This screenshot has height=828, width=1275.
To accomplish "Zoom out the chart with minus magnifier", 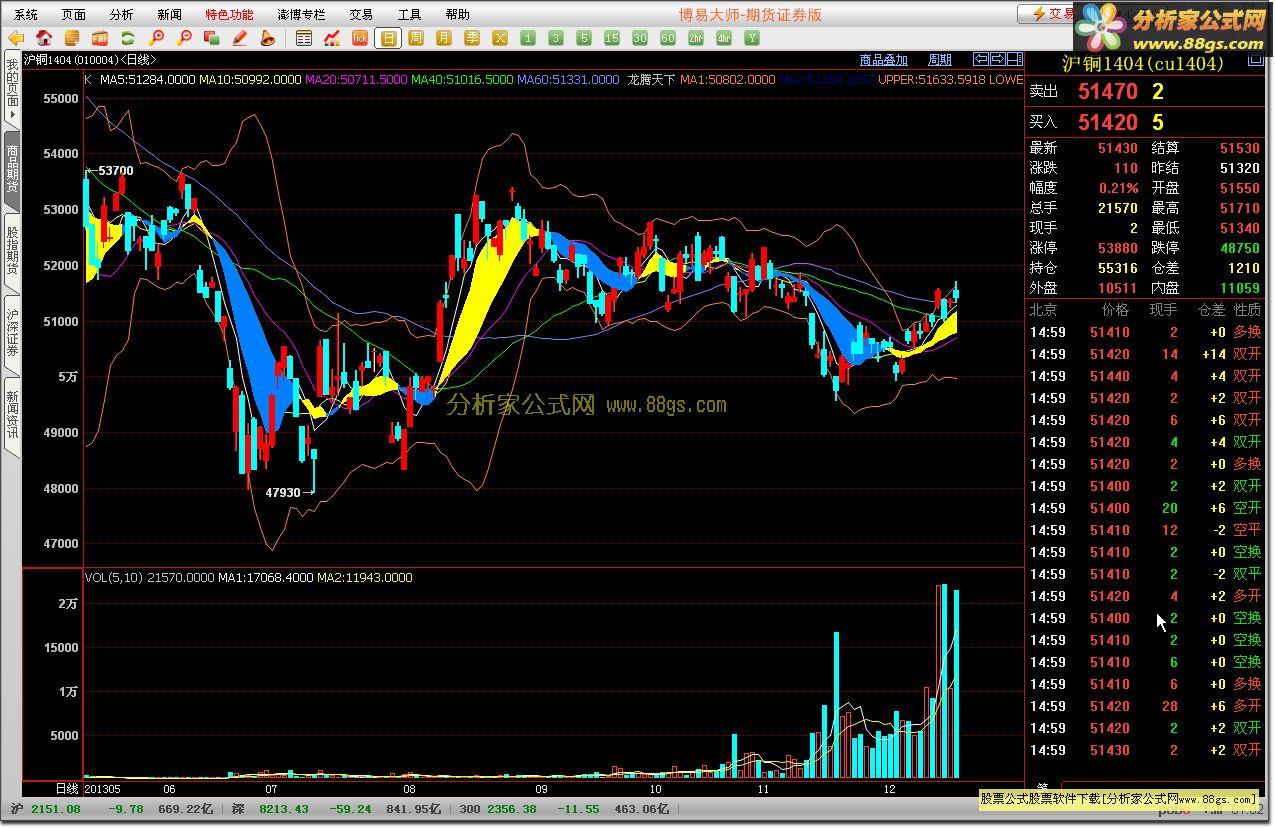I will pyautogui.click(x=184, y=38).
